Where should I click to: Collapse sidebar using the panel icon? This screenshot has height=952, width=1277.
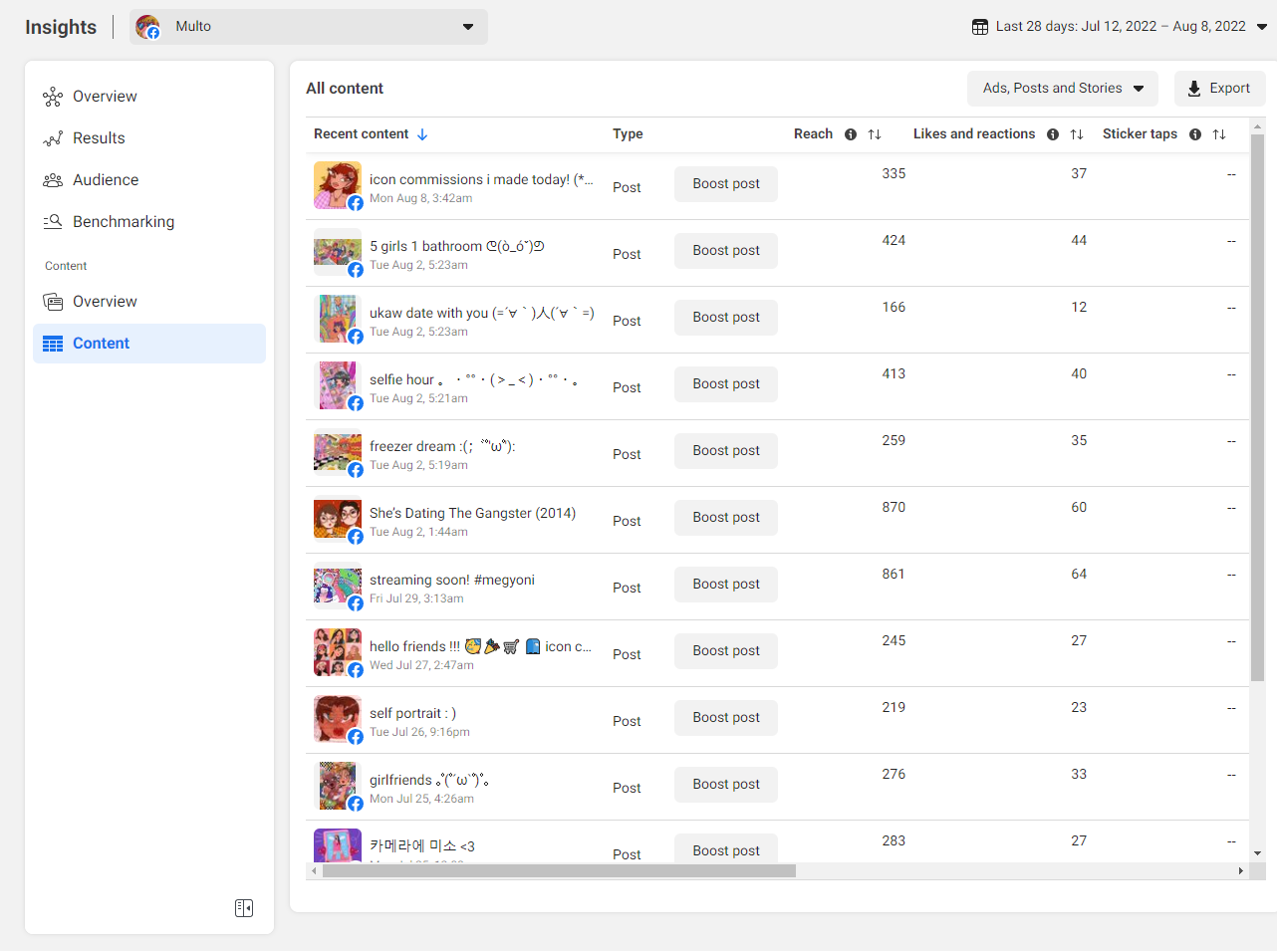click(244, 908)
